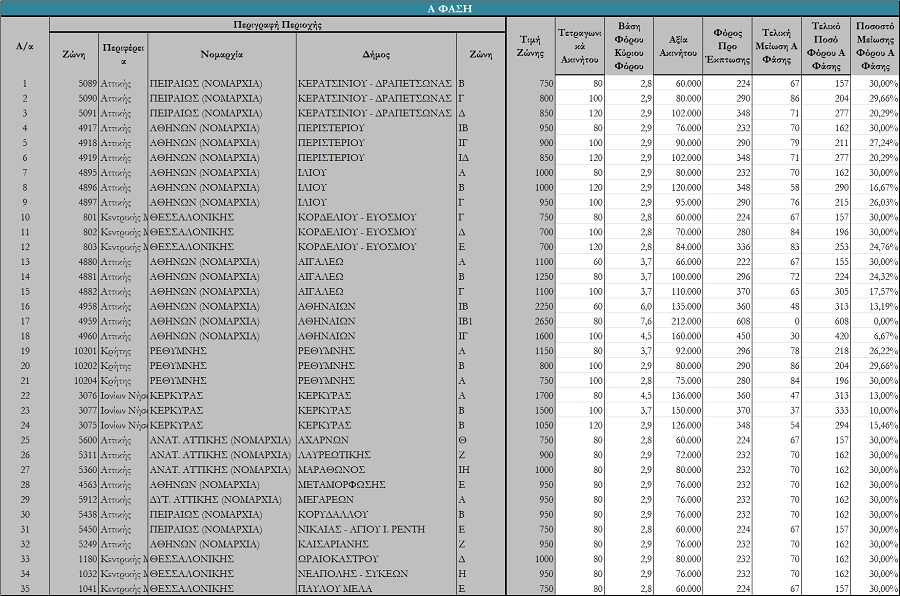Select the "Τιμή Ζώνης" column header
This screenshot has height=596, width=900.
point(530,46)
